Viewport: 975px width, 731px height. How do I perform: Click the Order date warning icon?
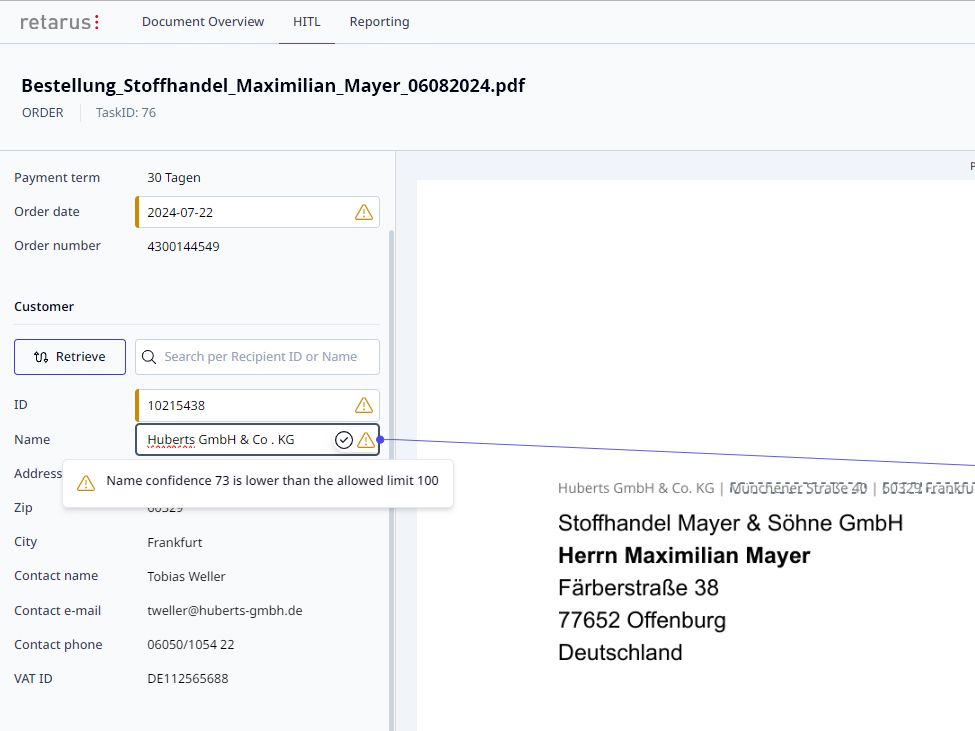[x=364, y=212]
